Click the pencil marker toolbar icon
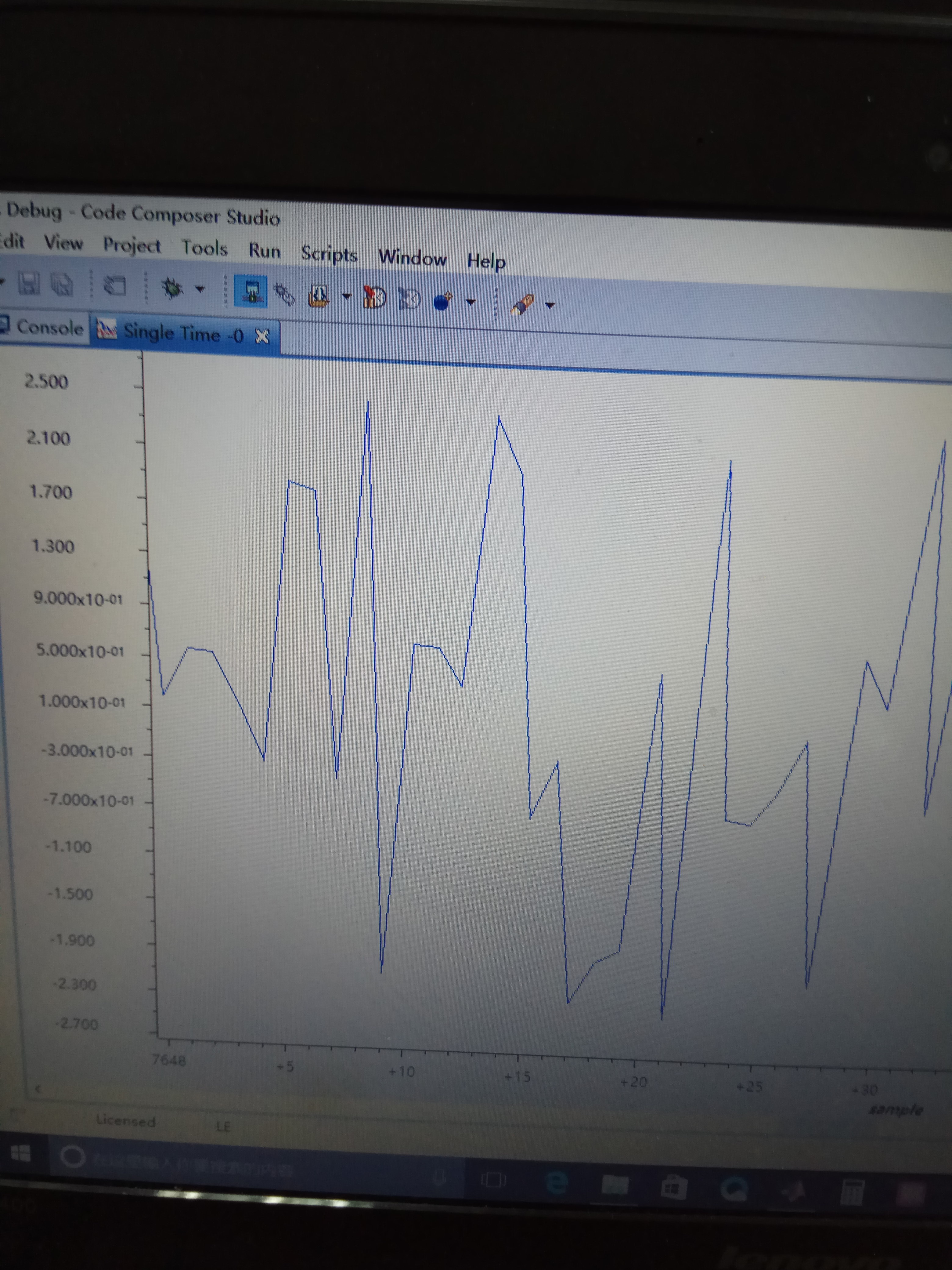The image size is (952, 1270). click(x=523, y=304)
